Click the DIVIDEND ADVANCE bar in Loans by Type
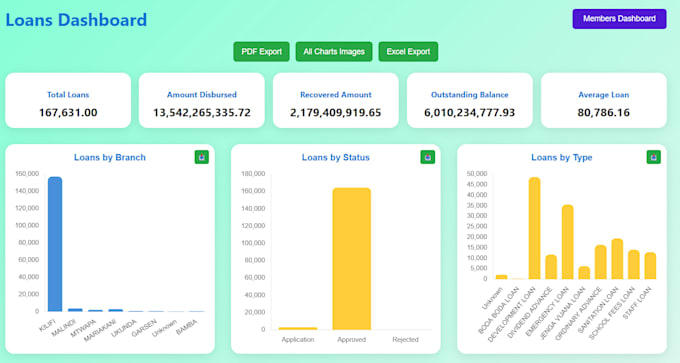Viewport: 680px width, 363px height. pyautogui.click(x=551, y=267)
